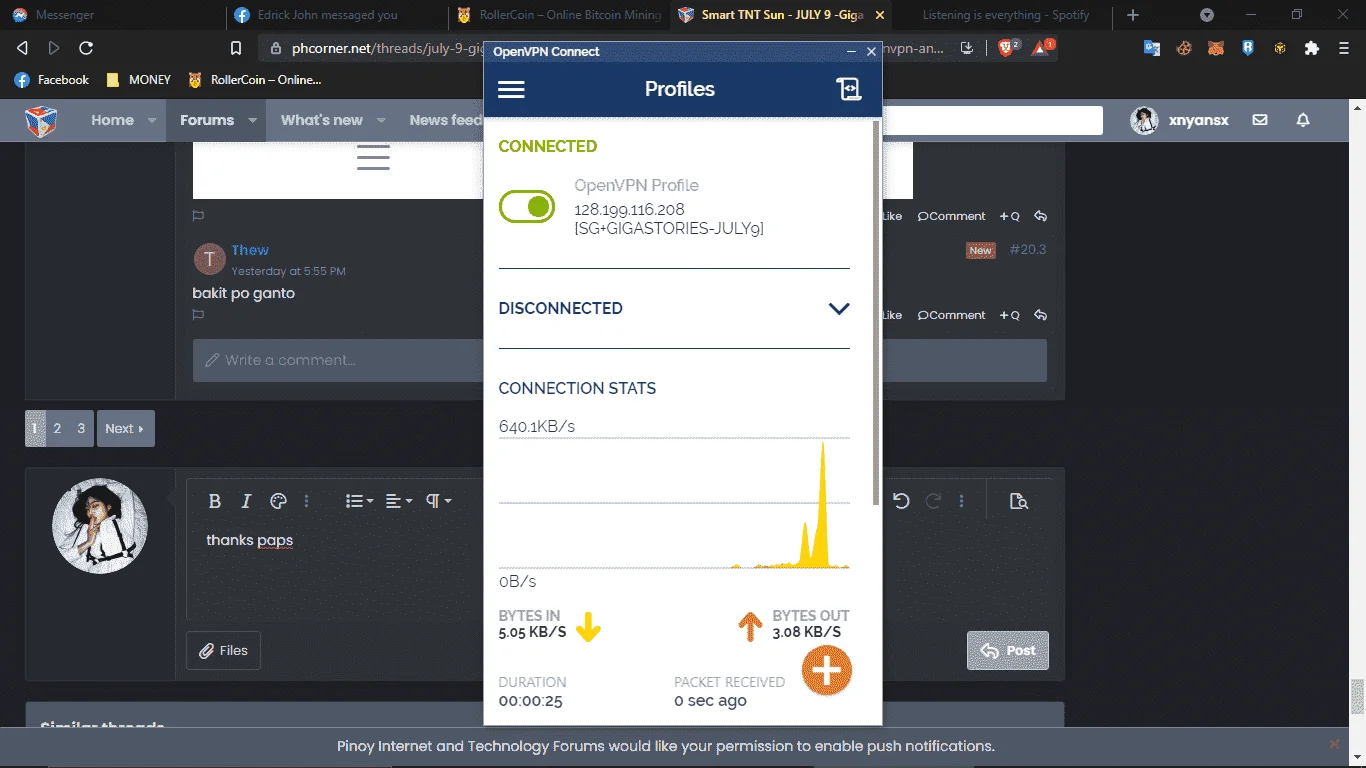This screenshot has width=1366, height=768.
Task: Open the Home nav item
Action: (112, 120)
